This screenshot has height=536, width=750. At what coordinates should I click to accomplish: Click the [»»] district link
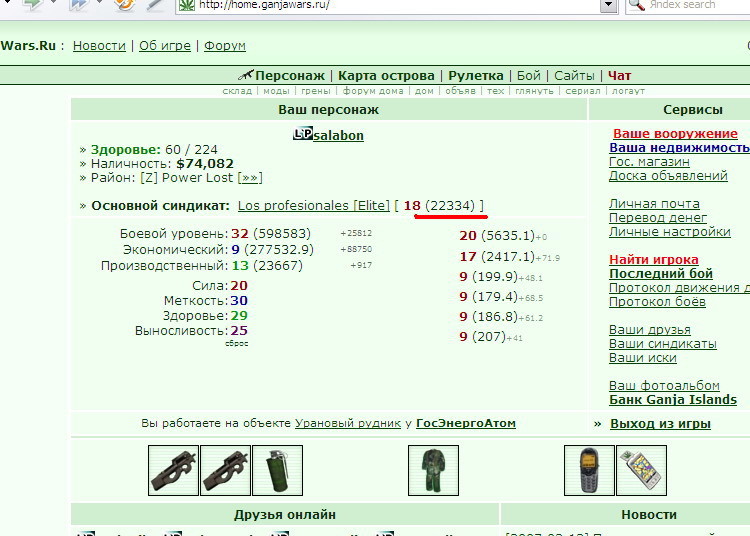pyautogui.click(x=250, y=178)
